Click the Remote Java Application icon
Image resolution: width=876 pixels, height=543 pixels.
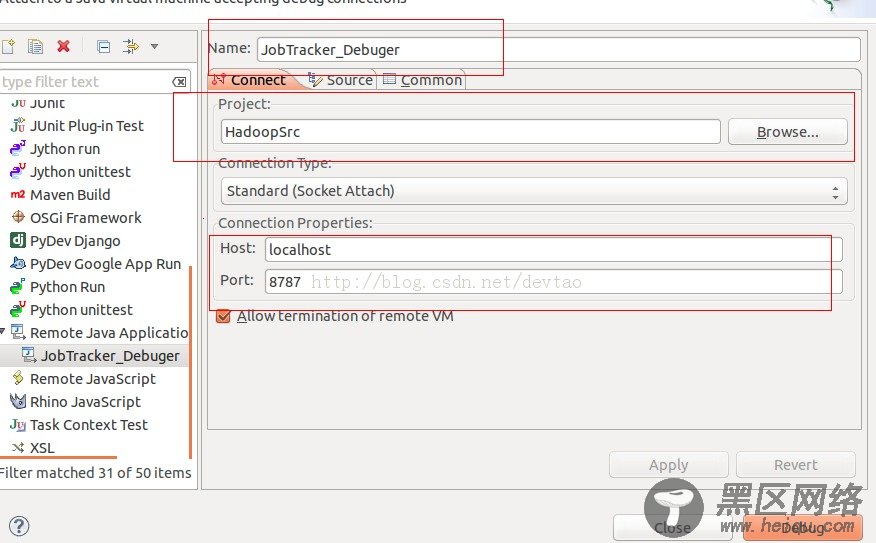18,332
